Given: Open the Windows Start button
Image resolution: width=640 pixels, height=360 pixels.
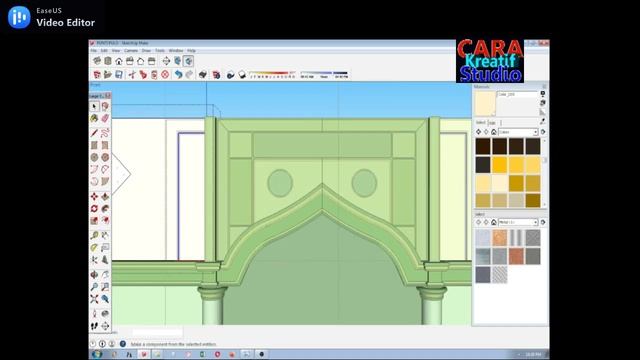Looking at the screenshot, I should [x=97, y=354].
